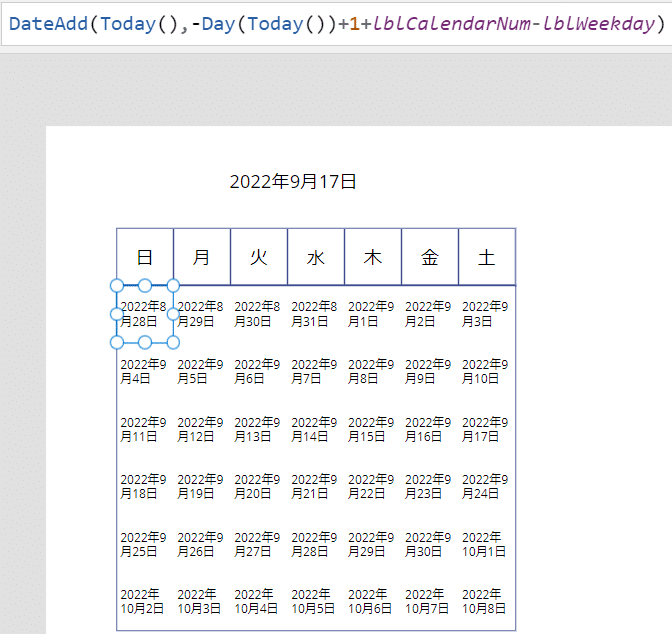This screenshot has width=672, height=634.
Task: Click the calendar cell 2022年10月5日
Action: click(x=316, y=601)
